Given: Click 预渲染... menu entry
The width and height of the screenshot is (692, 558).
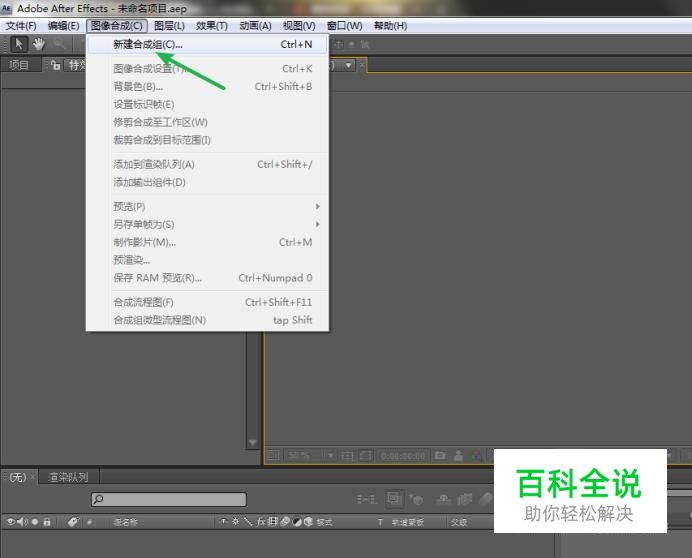Looking at the screenshot, I should tap(207, 260).
